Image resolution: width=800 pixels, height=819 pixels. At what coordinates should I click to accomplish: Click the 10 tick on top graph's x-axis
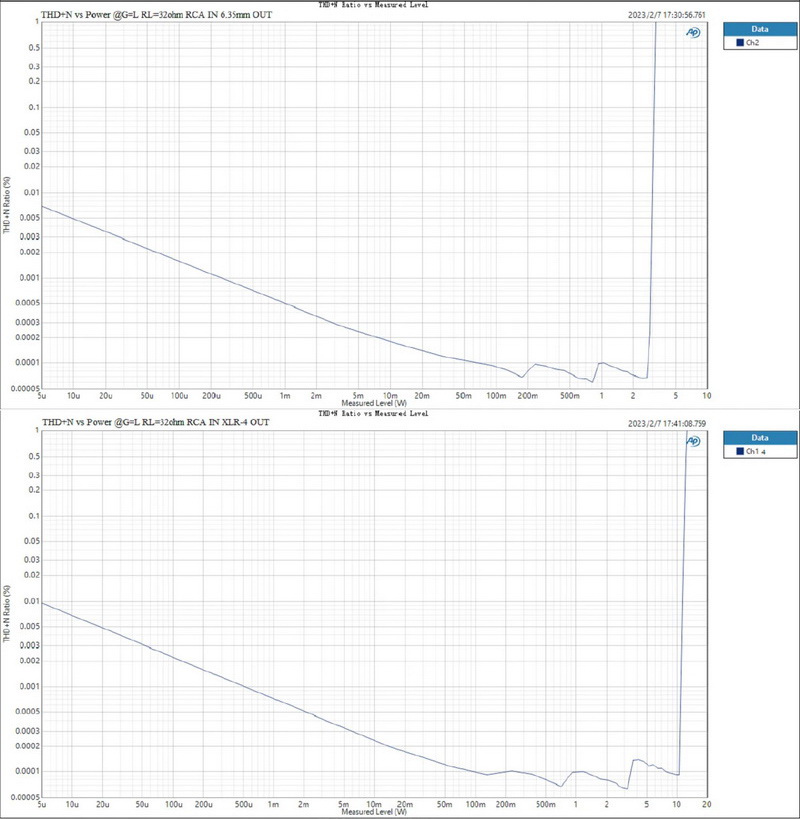(x=707, y=395)
